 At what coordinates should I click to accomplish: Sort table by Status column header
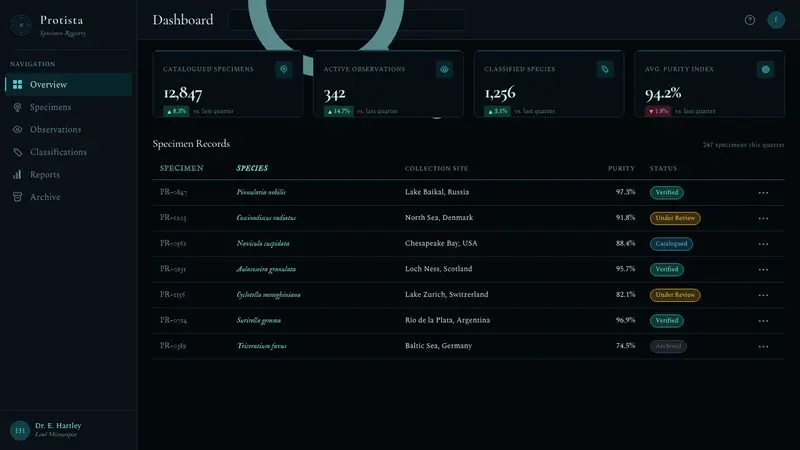click(663, 168)
